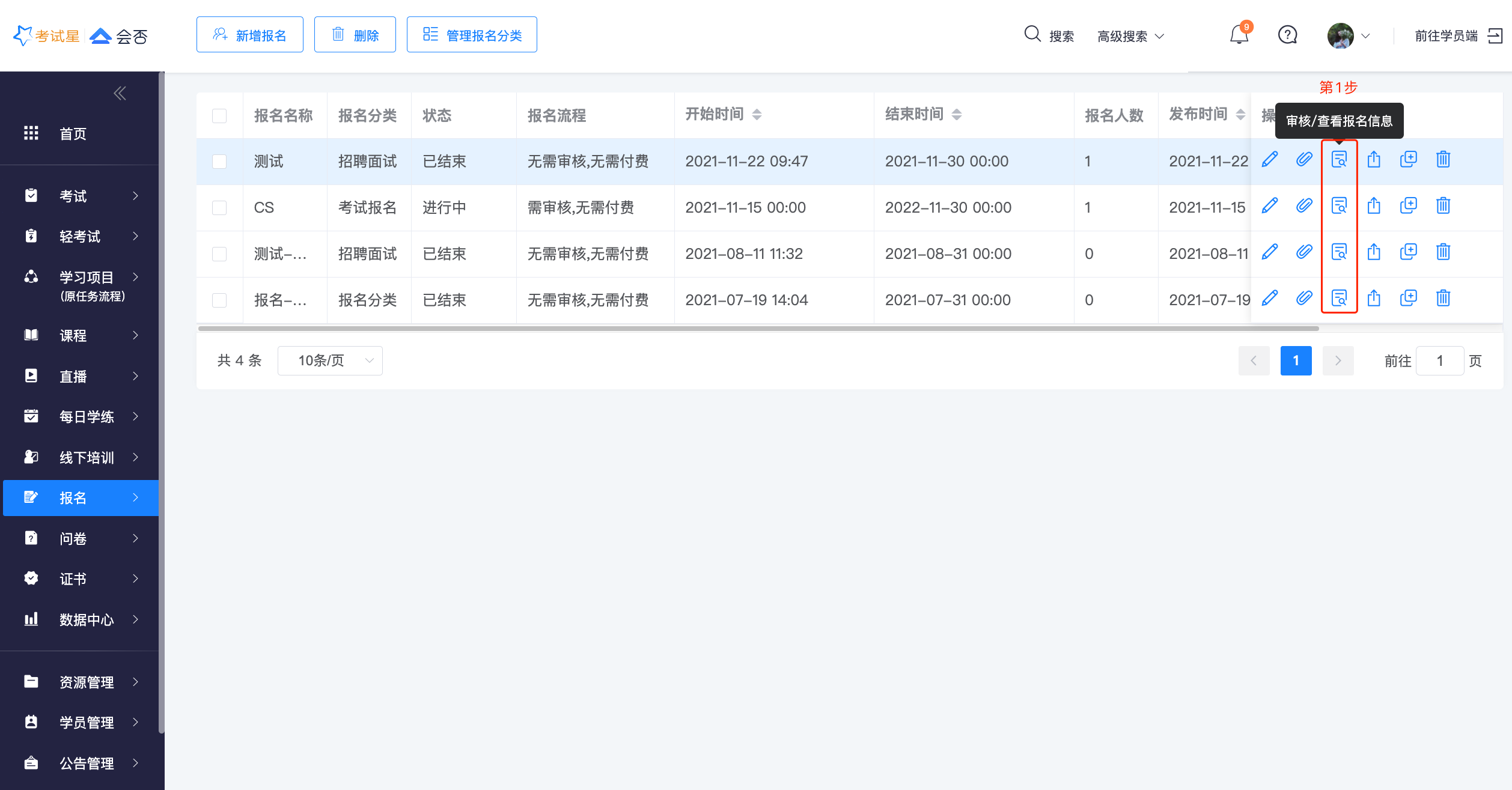Delete the 2021-07-19 registration via trash icon

click(x=1443, y=299)
